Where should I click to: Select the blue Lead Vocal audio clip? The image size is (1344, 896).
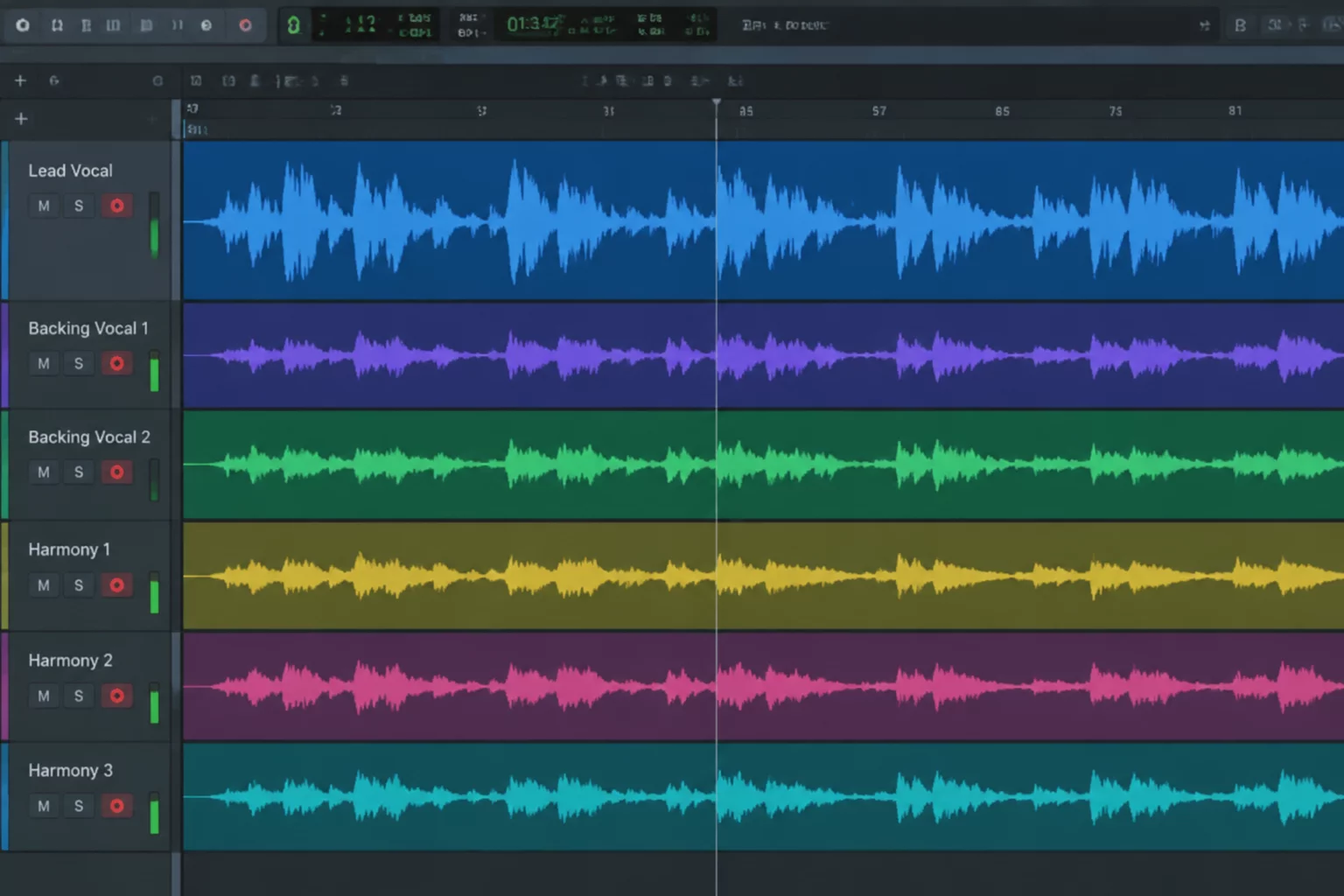click(763, 220)
